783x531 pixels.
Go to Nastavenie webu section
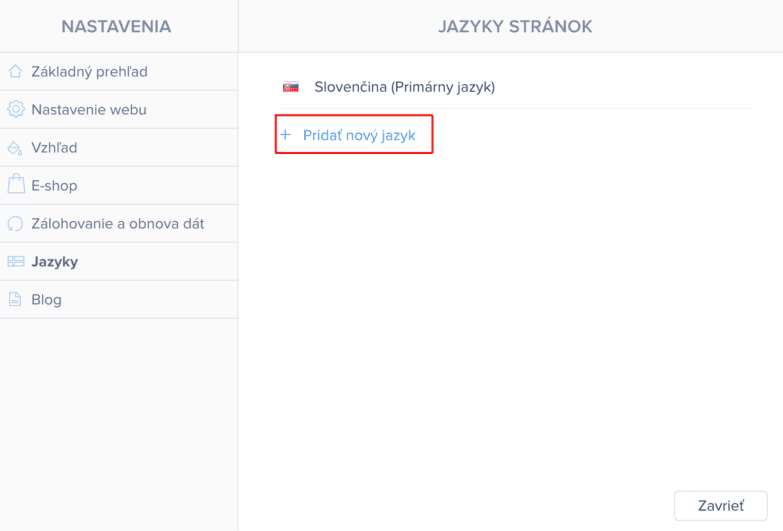tap(89, 110)
